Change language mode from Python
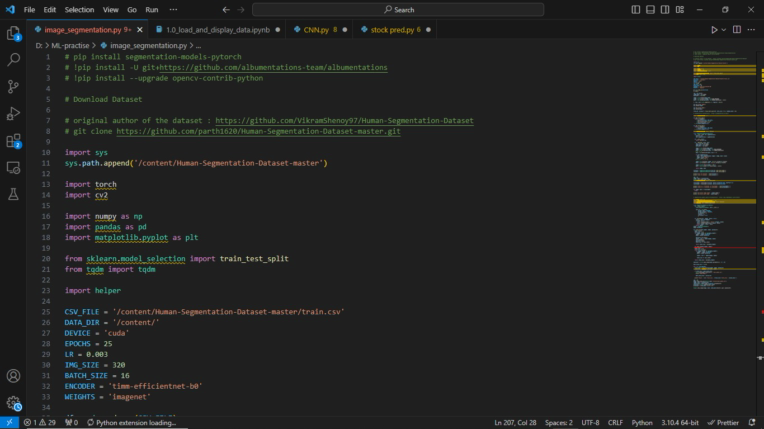The image size is (764, 429). tap(642, 423)
